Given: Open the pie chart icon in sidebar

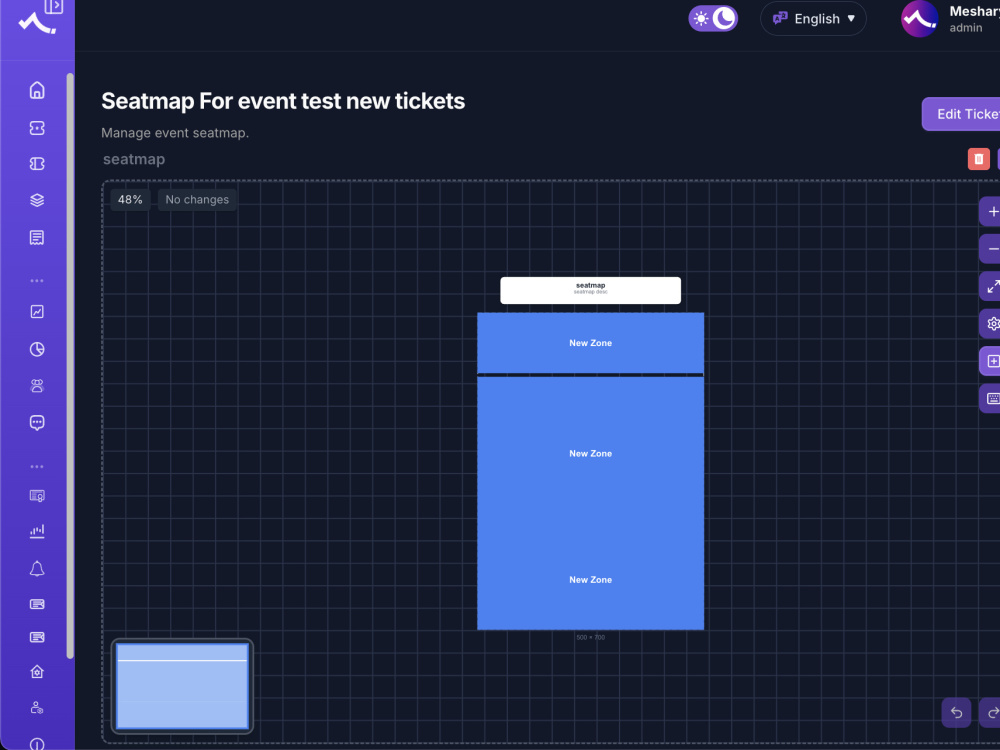Looking at the screenshot, I should pos(37,349).
